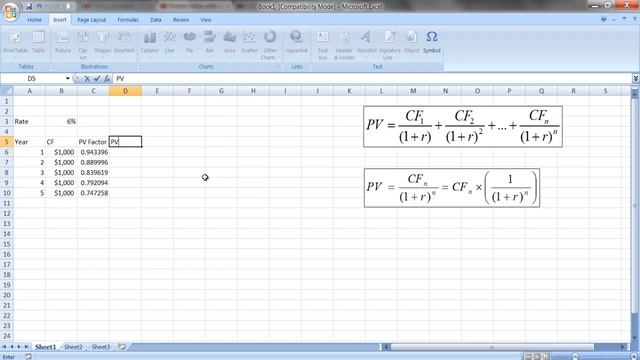Screen dimensions: 640x360
Task: Click the Office button logo
Action: click(x=11, y=11)
